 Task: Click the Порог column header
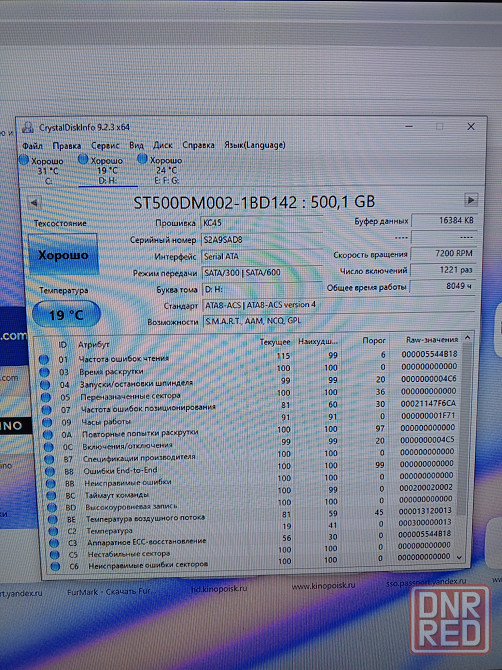click(x=374, y=341)
